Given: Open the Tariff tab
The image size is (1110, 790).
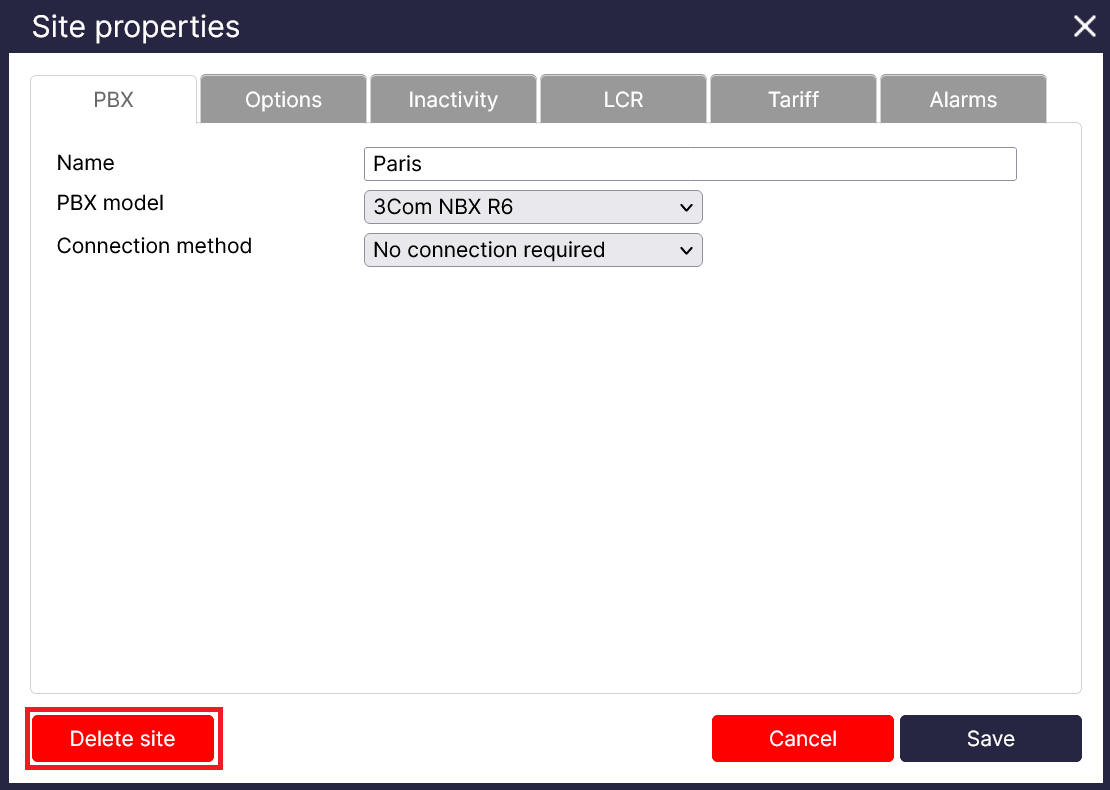Looking at the screenshot, I should point(793,100).
